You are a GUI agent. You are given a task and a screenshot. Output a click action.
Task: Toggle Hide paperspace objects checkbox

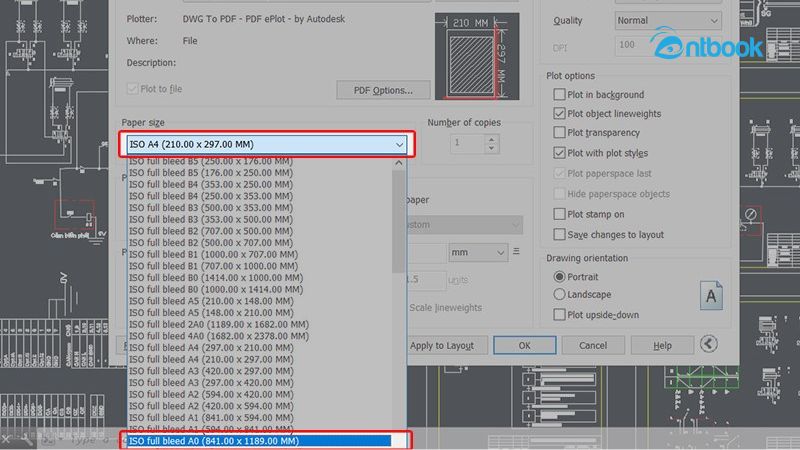pos(559,193)
